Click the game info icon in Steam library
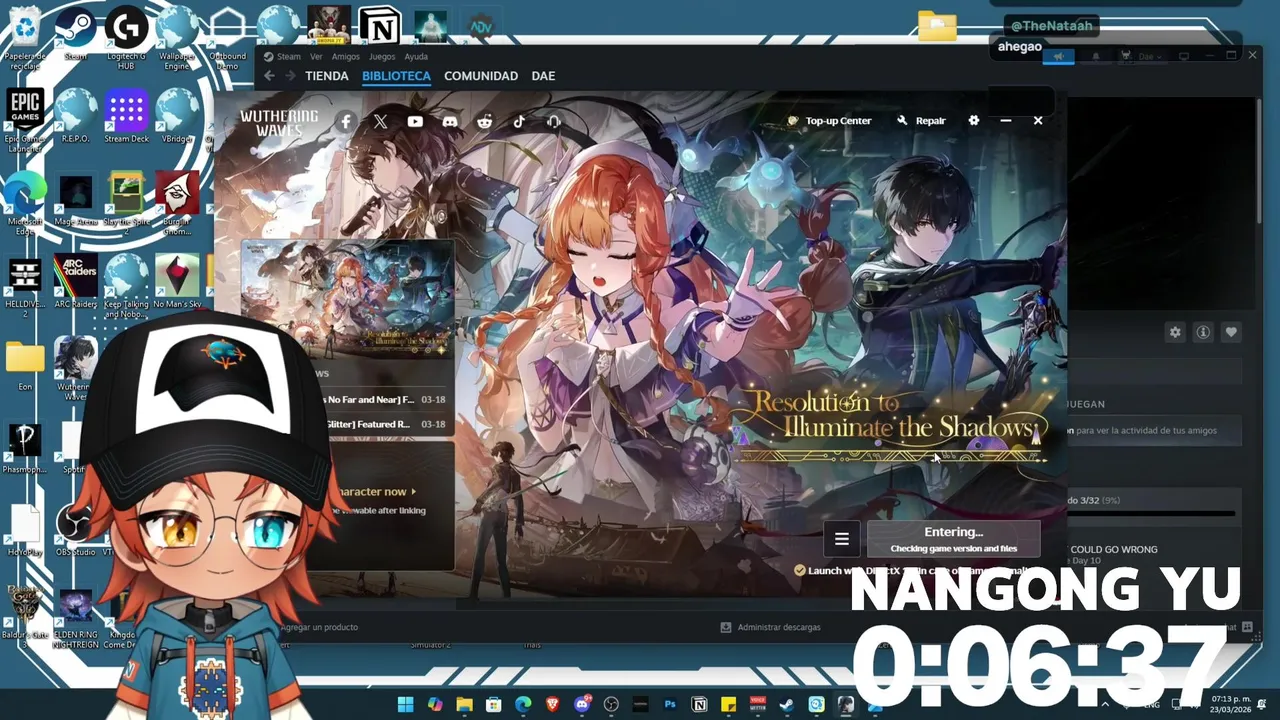Viewport: 1280px width, 720px height. [1203, 332]
